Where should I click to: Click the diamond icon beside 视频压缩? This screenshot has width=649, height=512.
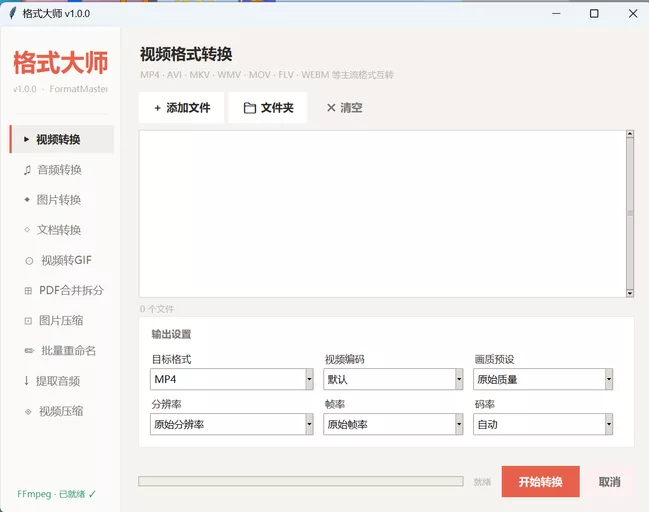coord(28,411)
